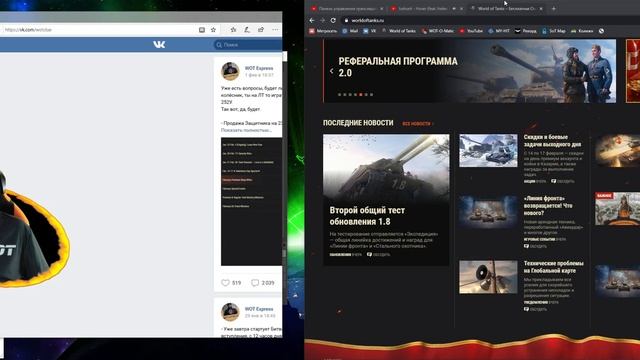Click the VK search field

248,44
